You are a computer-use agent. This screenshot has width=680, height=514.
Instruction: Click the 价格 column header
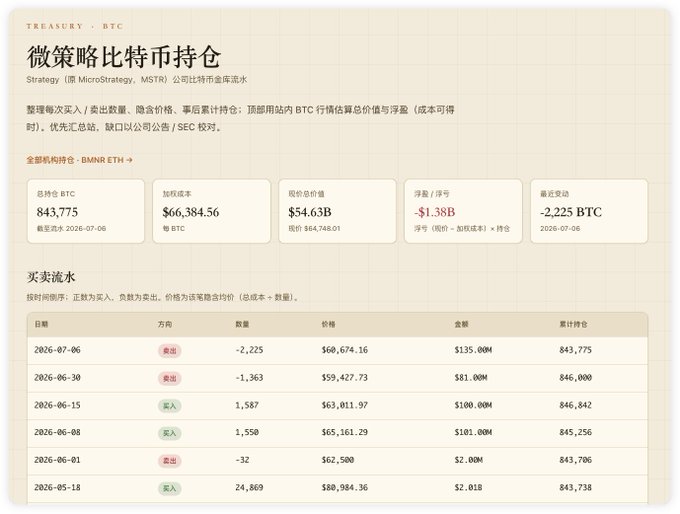[x=328, y=324]
